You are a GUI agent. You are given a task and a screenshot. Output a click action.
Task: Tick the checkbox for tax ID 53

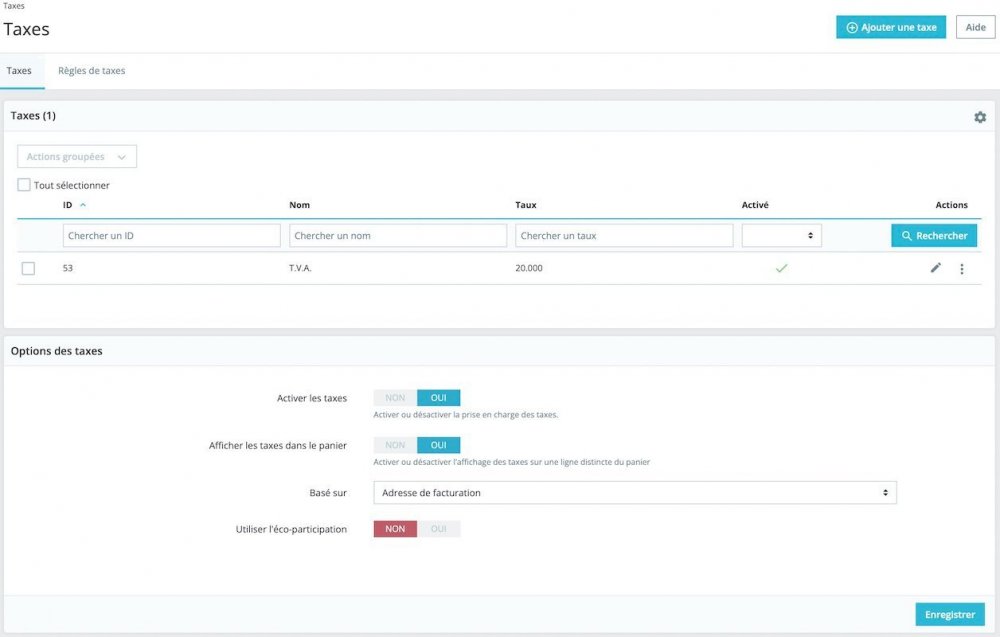(x=28, y=268)
